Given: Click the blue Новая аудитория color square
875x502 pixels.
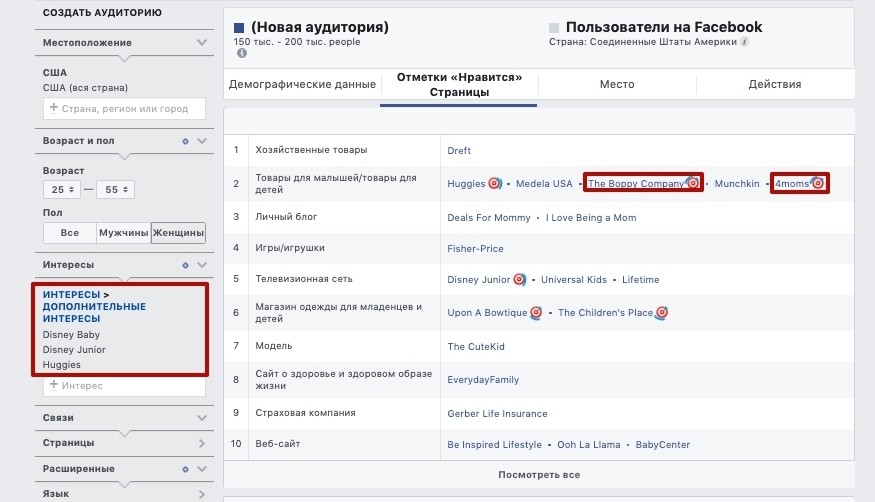Looking at the screenshot, I should 239,28.
